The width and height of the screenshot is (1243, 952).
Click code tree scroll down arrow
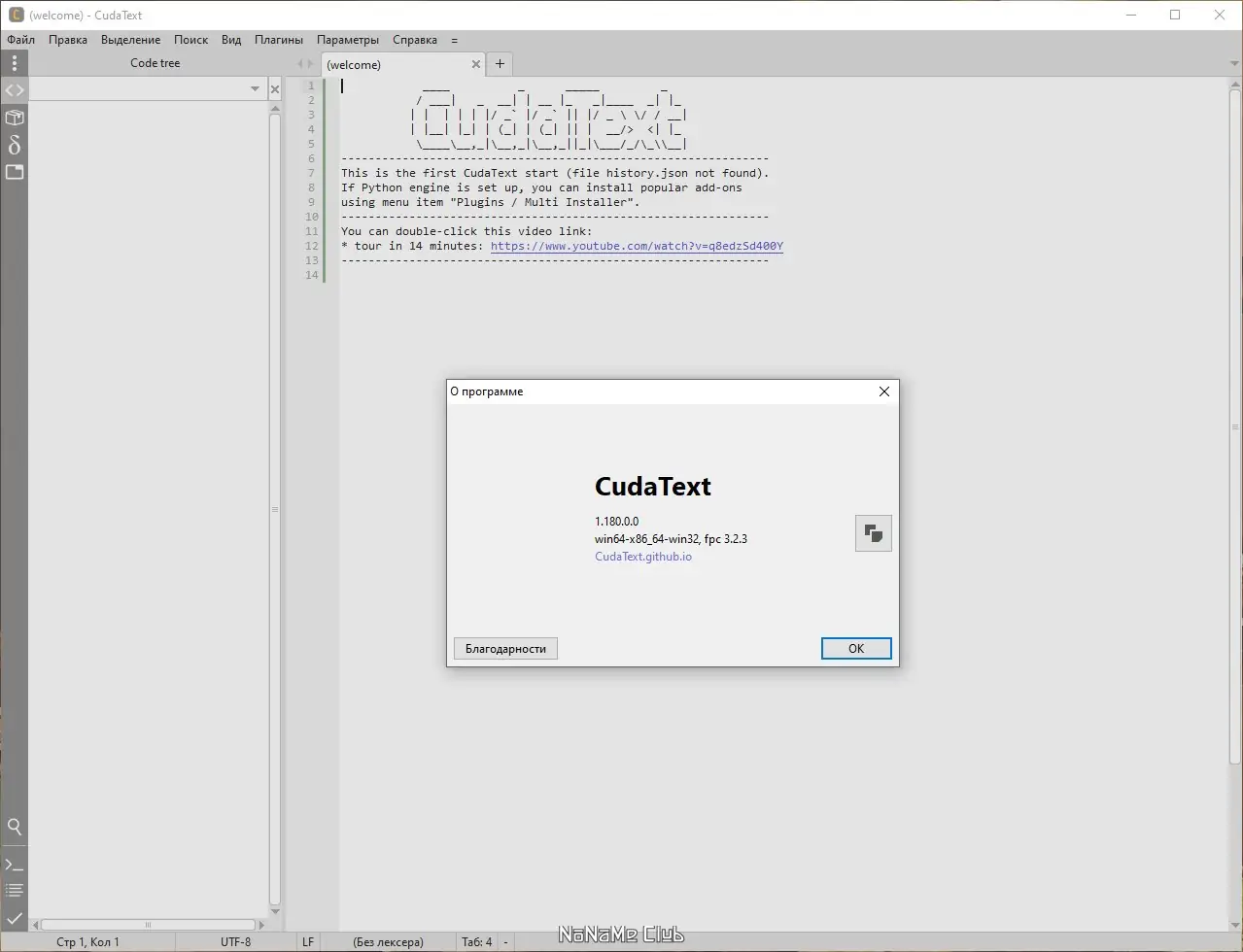coord(275,912)
